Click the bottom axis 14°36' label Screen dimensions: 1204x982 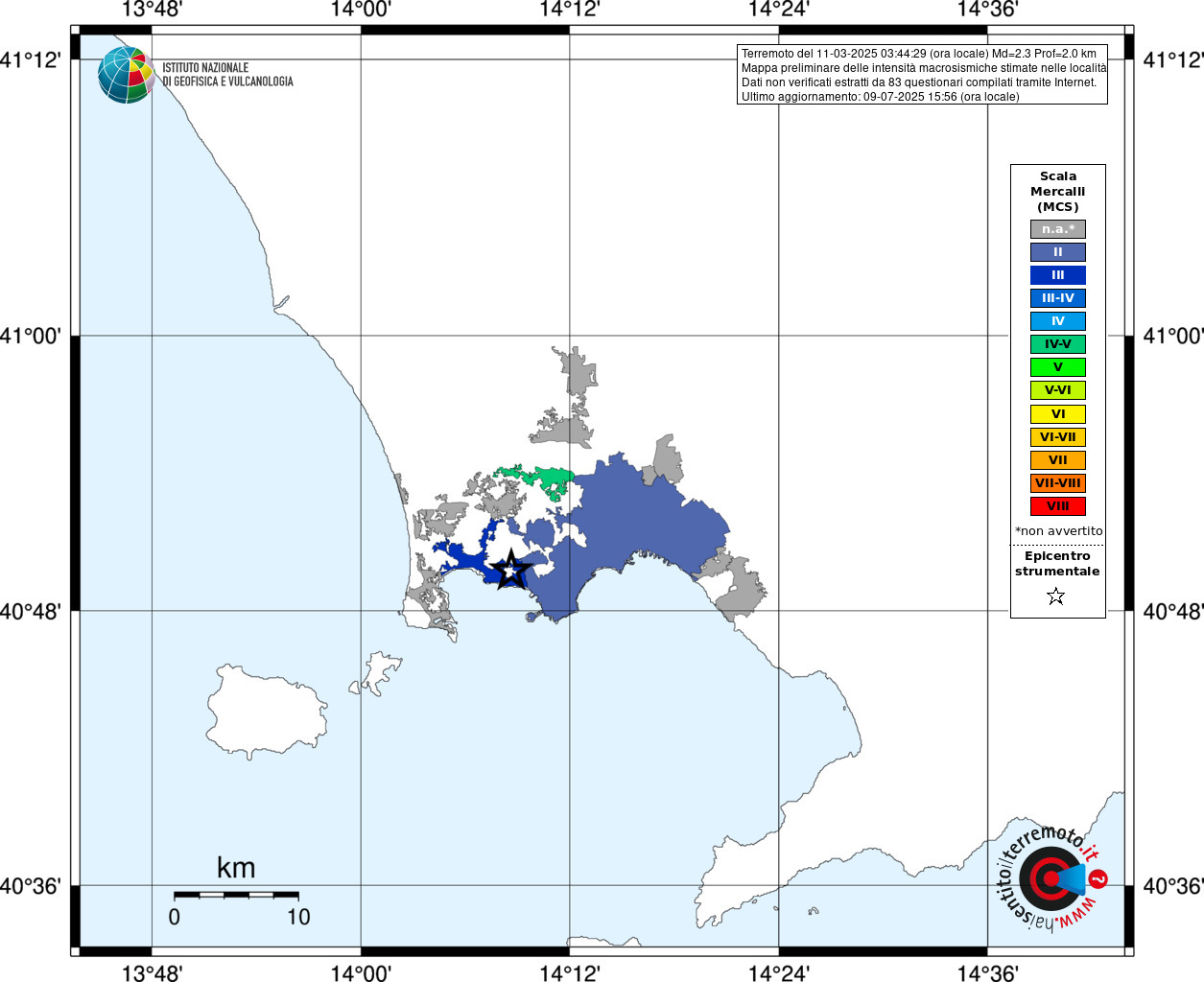988,972
